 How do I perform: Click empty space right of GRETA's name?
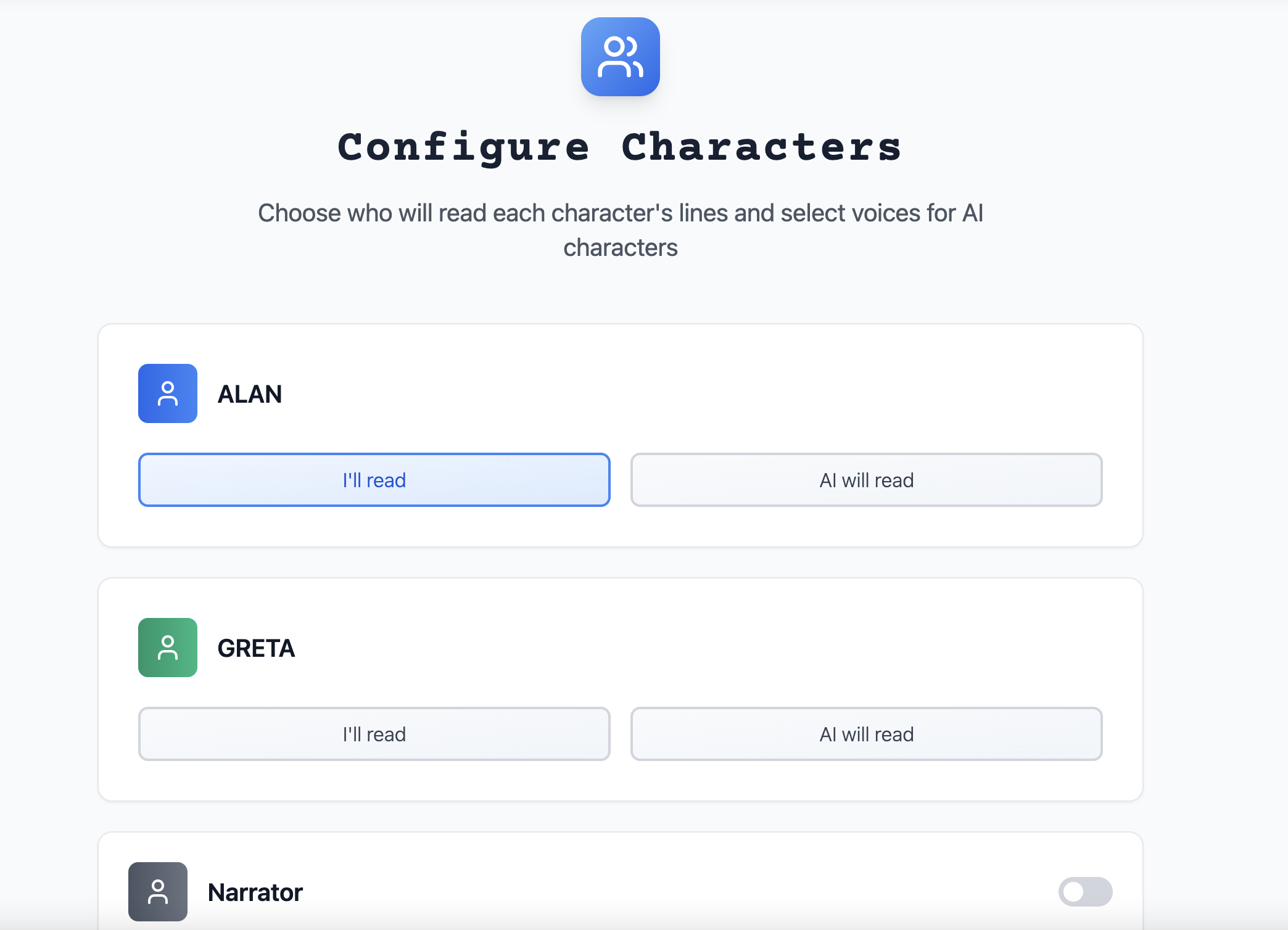tap(679, 648)
